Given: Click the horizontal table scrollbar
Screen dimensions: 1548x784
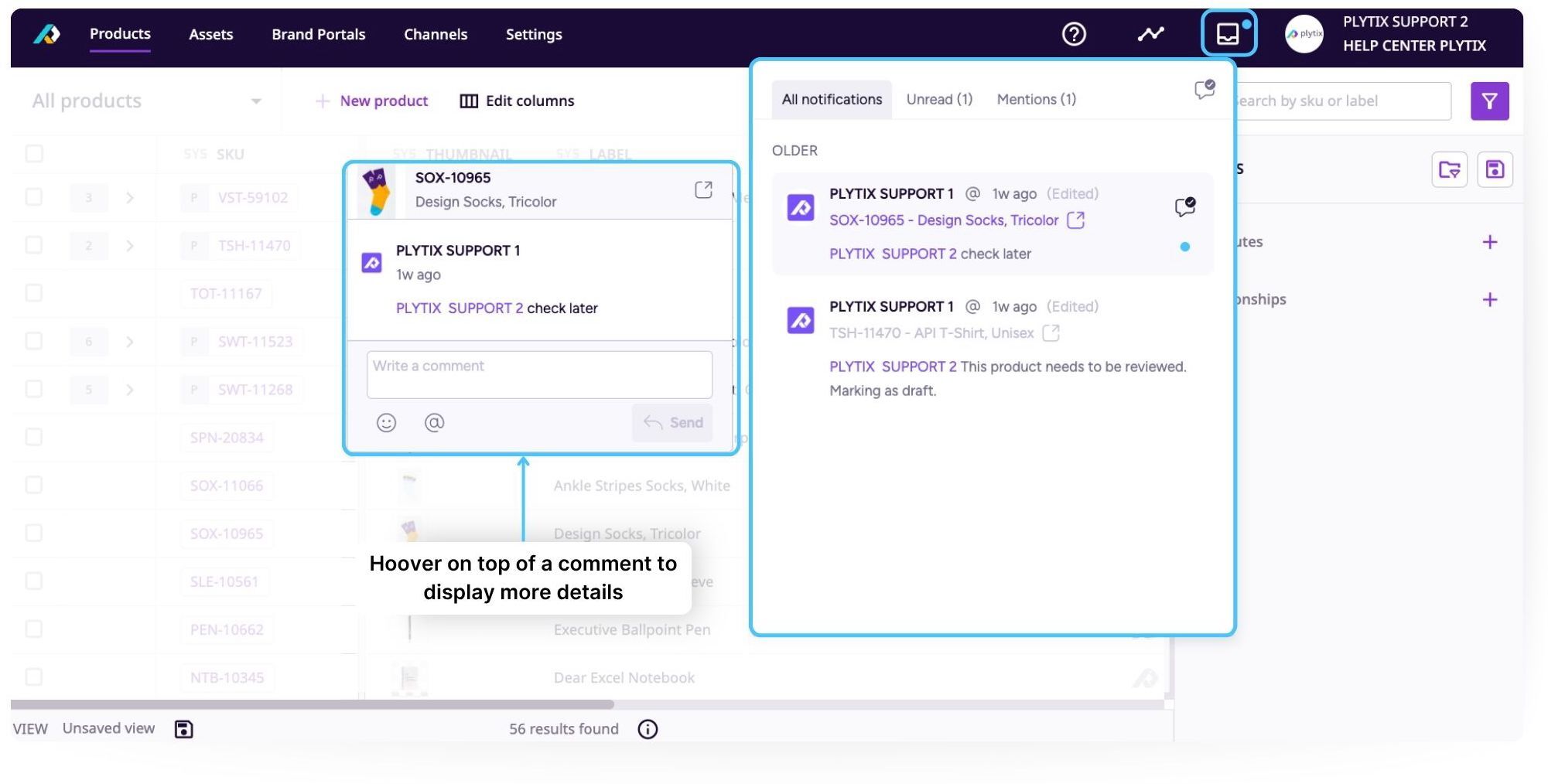Looking at the screenshot, I should (x=312, y=704).
